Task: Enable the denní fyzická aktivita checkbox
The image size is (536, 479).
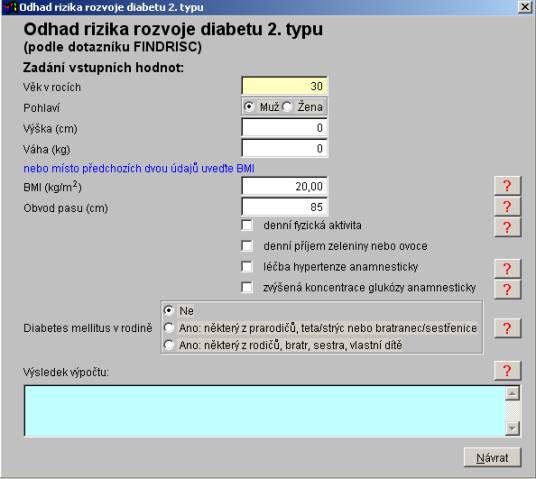Action: [x=247, y=225]
